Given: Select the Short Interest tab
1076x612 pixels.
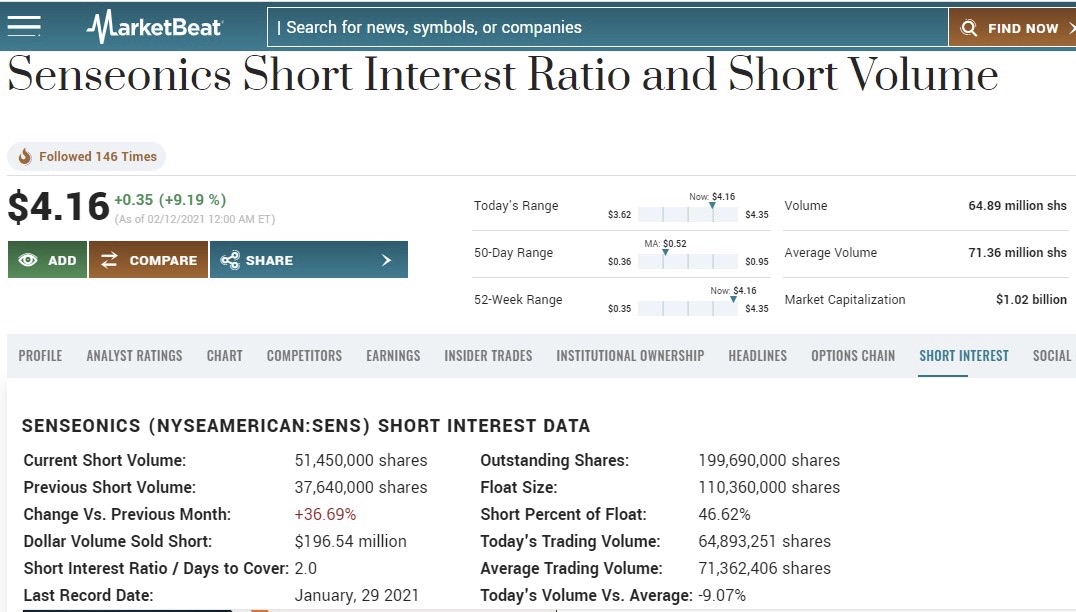Looking at the screenshot, I should [964, 355].
